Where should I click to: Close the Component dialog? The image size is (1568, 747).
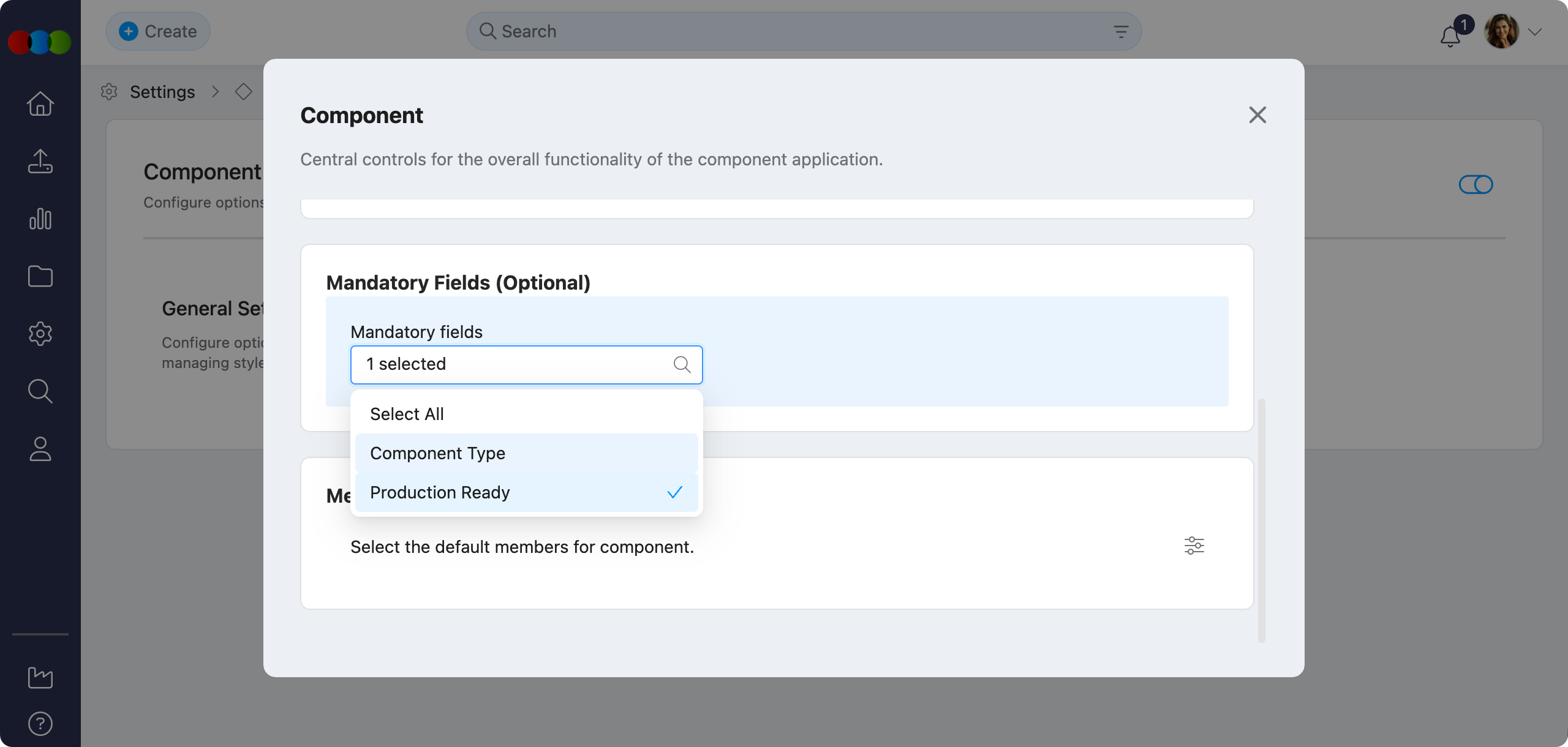pyautogui.click(x=1257, y=114)
